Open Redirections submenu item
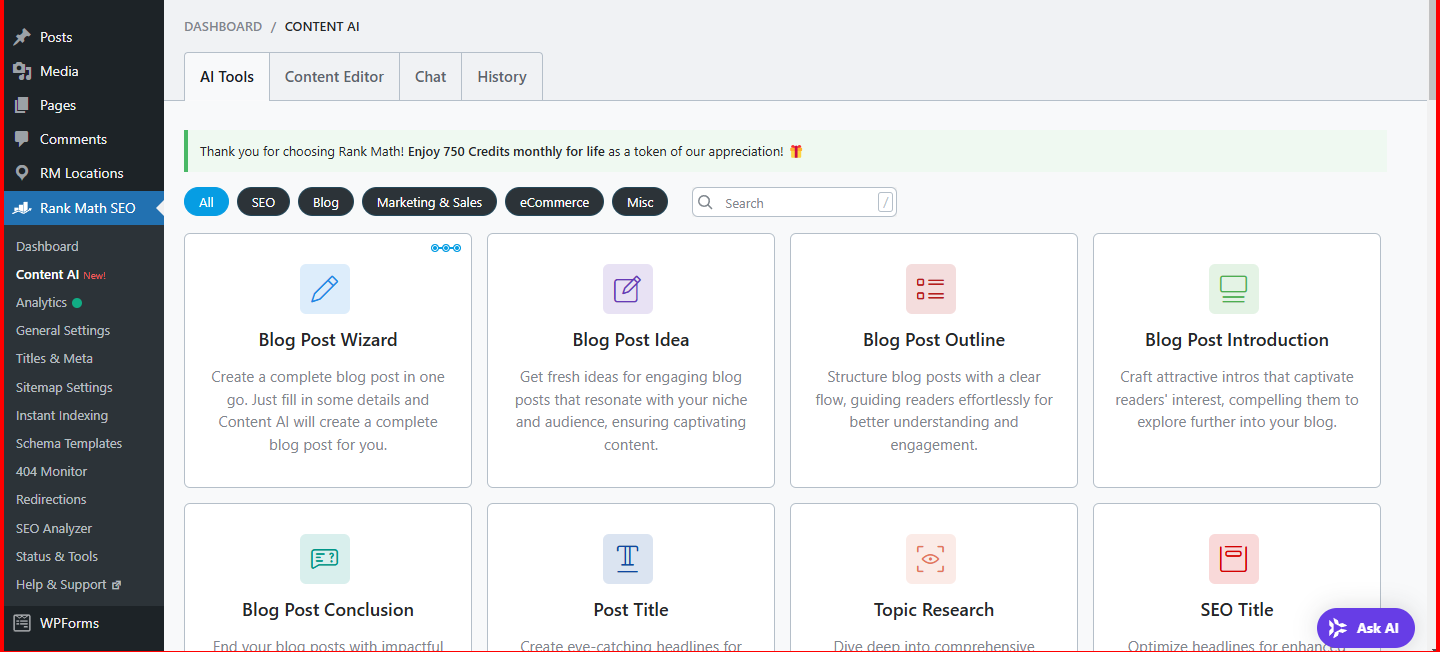The height and width of the screenshot is (652, 1440). point(51,499)
